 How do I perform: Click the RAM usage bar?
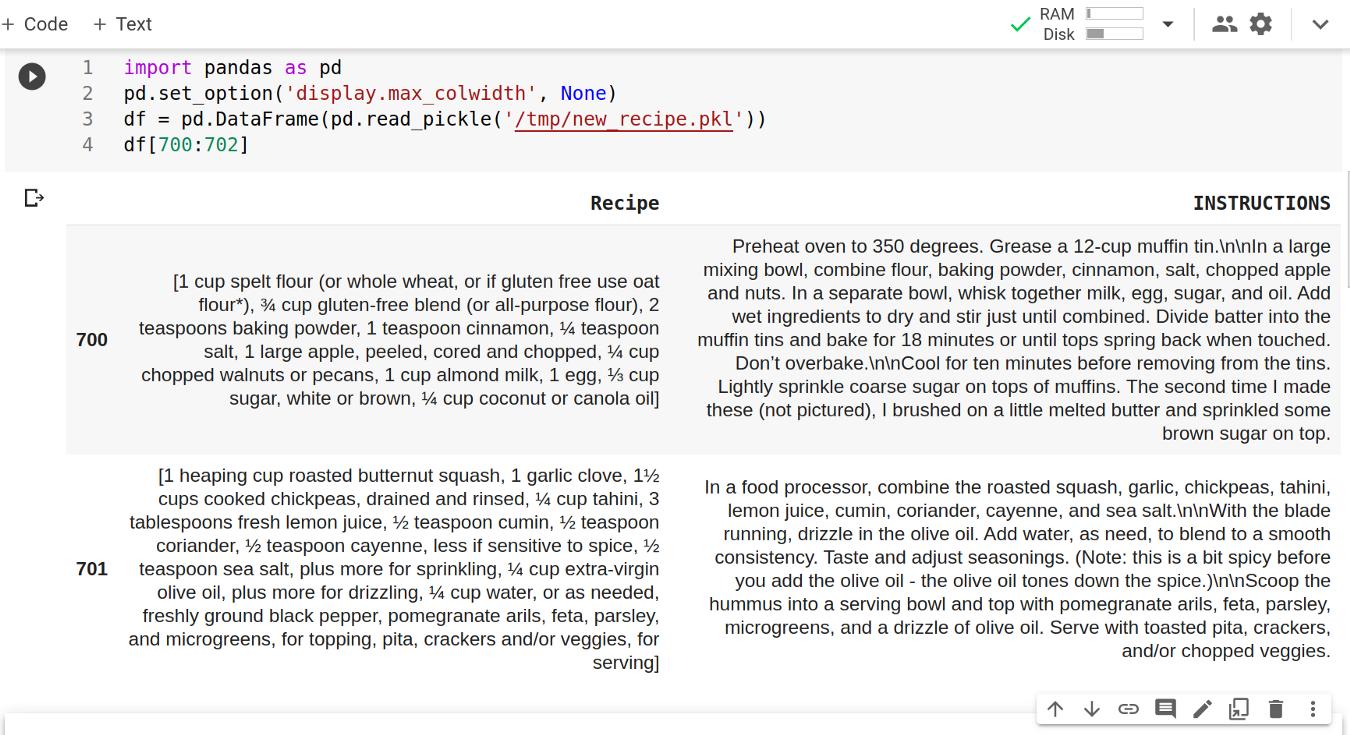(1114, 14)
